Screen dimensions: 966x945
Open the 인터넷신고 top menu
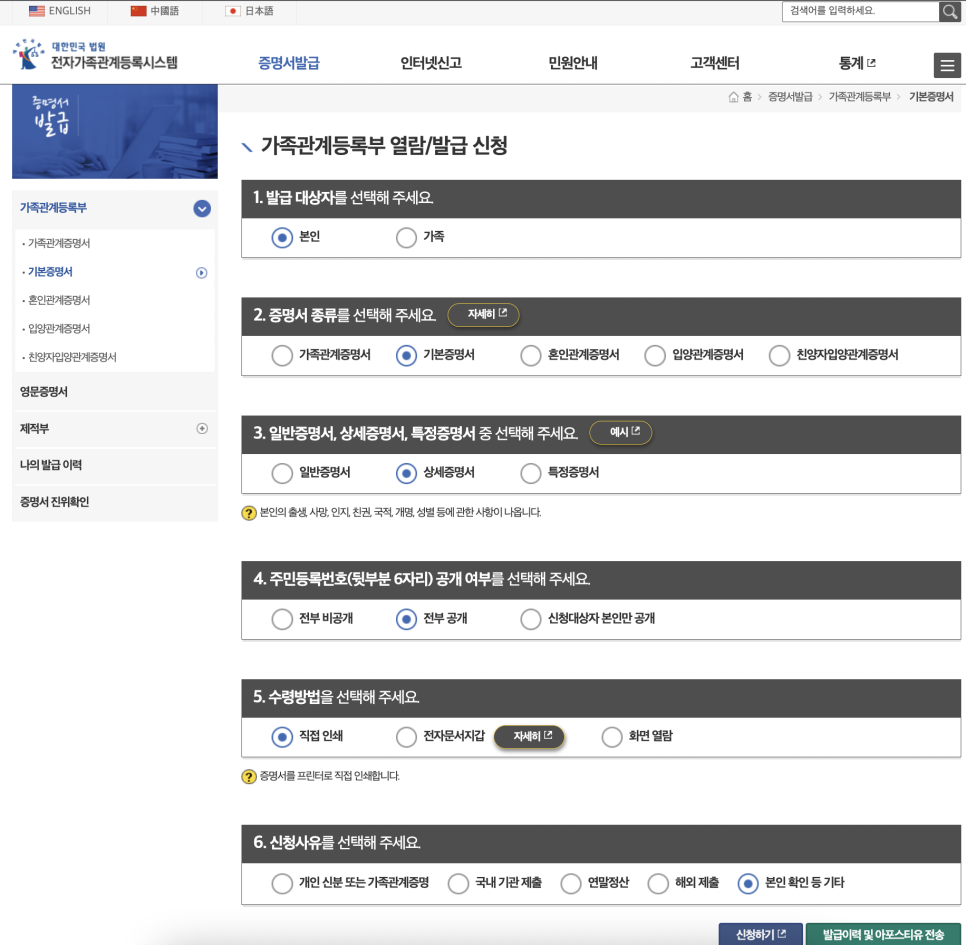(x=431, y=63)
